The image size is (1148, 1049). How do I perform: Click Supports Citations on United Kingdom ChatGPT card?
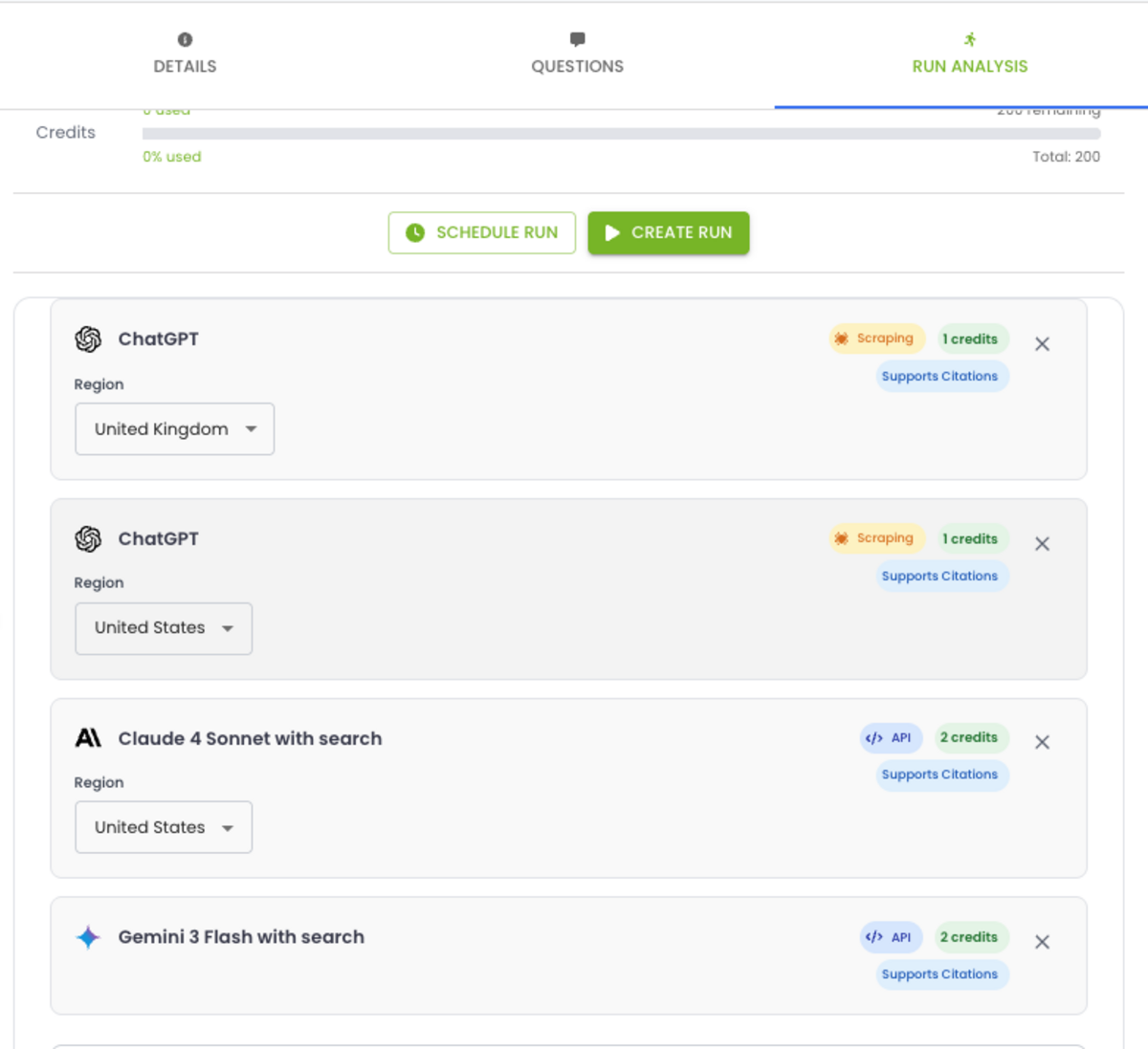tap(940, 376)
